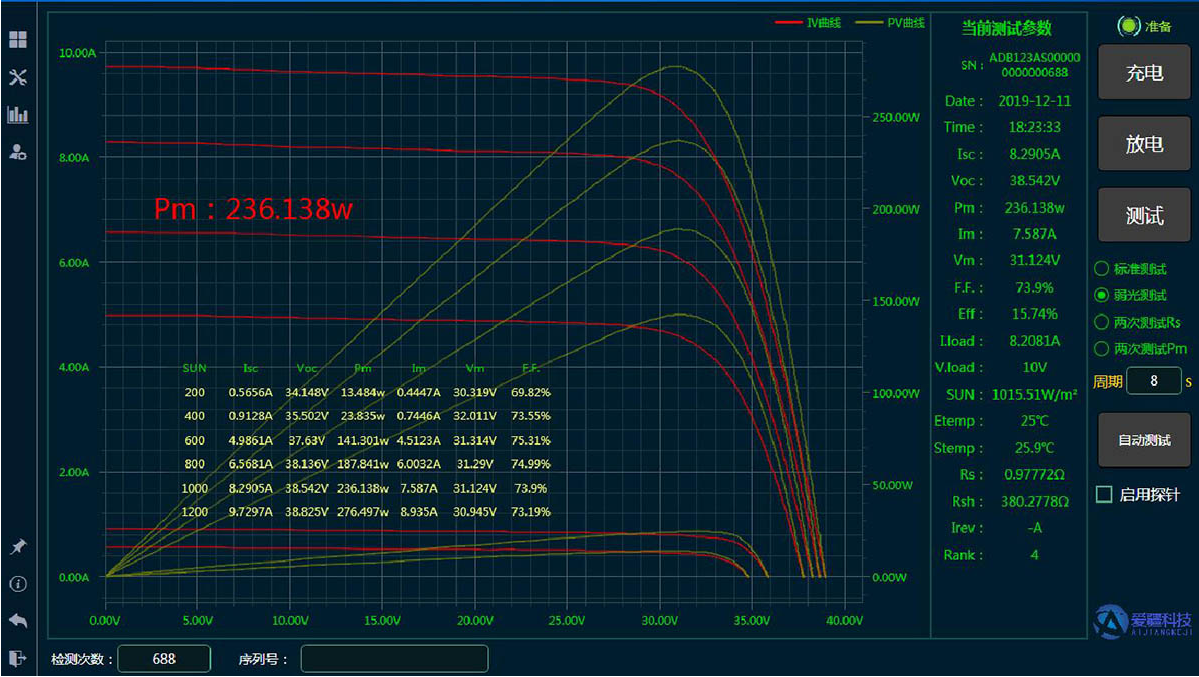Open the user account lock icon
Image resolution: width=1199 pixels, height=677 pixels.
[x=18, y=152]
